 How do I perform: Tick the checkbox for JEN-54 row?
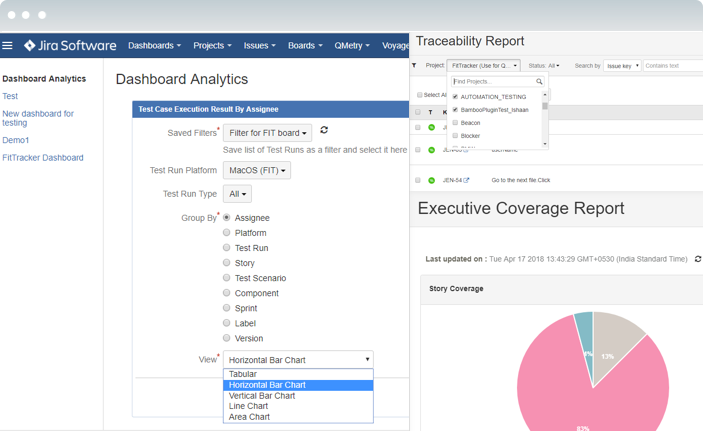418,180
